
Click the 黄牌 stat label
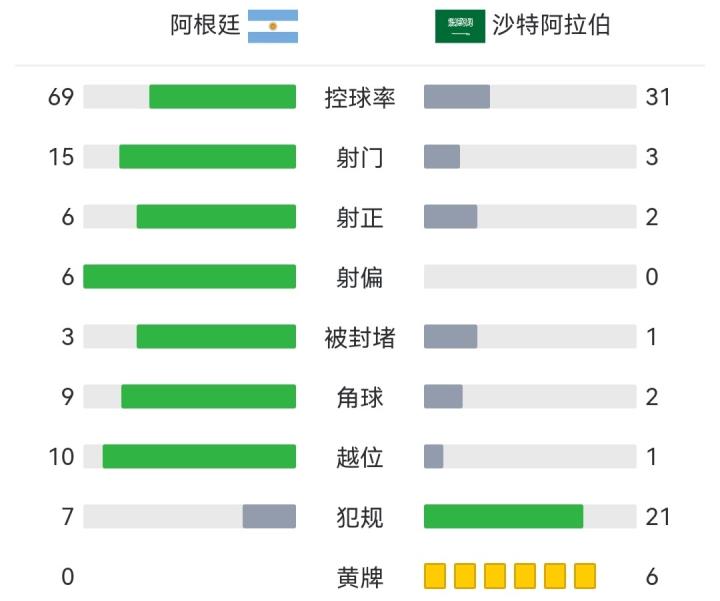click(x=360, y=577)
